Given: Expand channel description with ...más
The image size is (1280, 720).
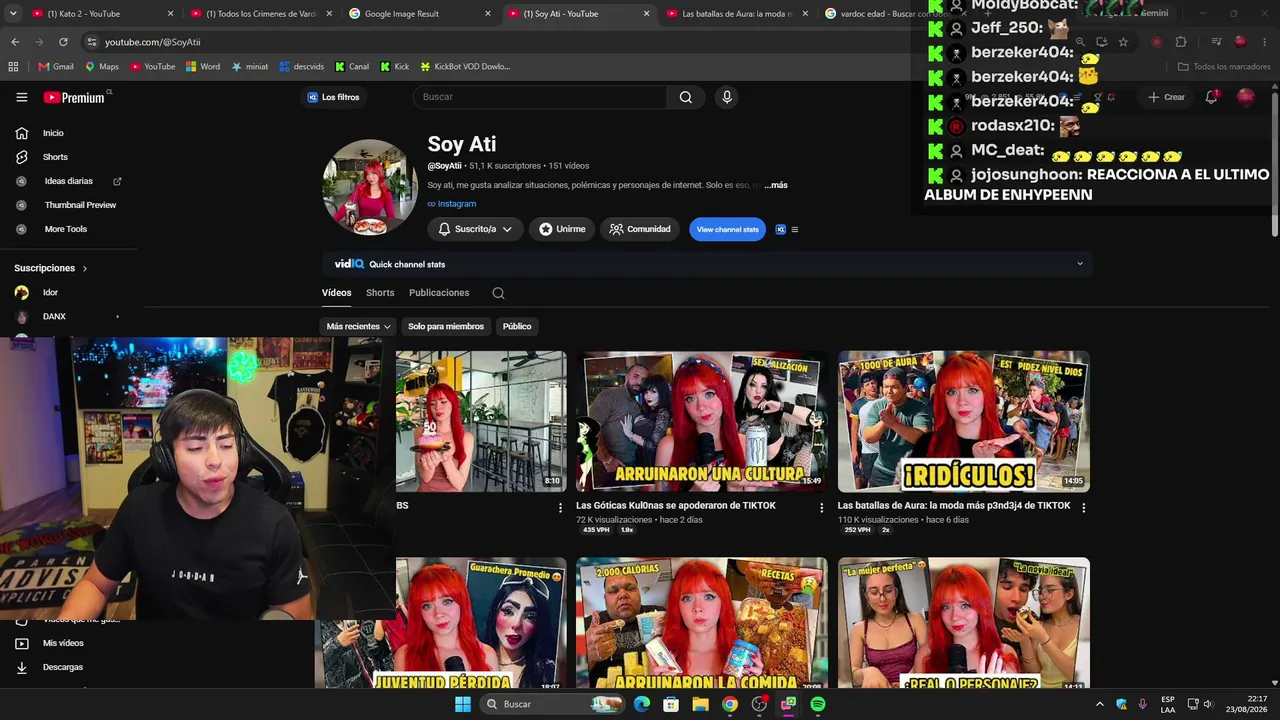Looking at the screenshot, I should click(776, 185).
